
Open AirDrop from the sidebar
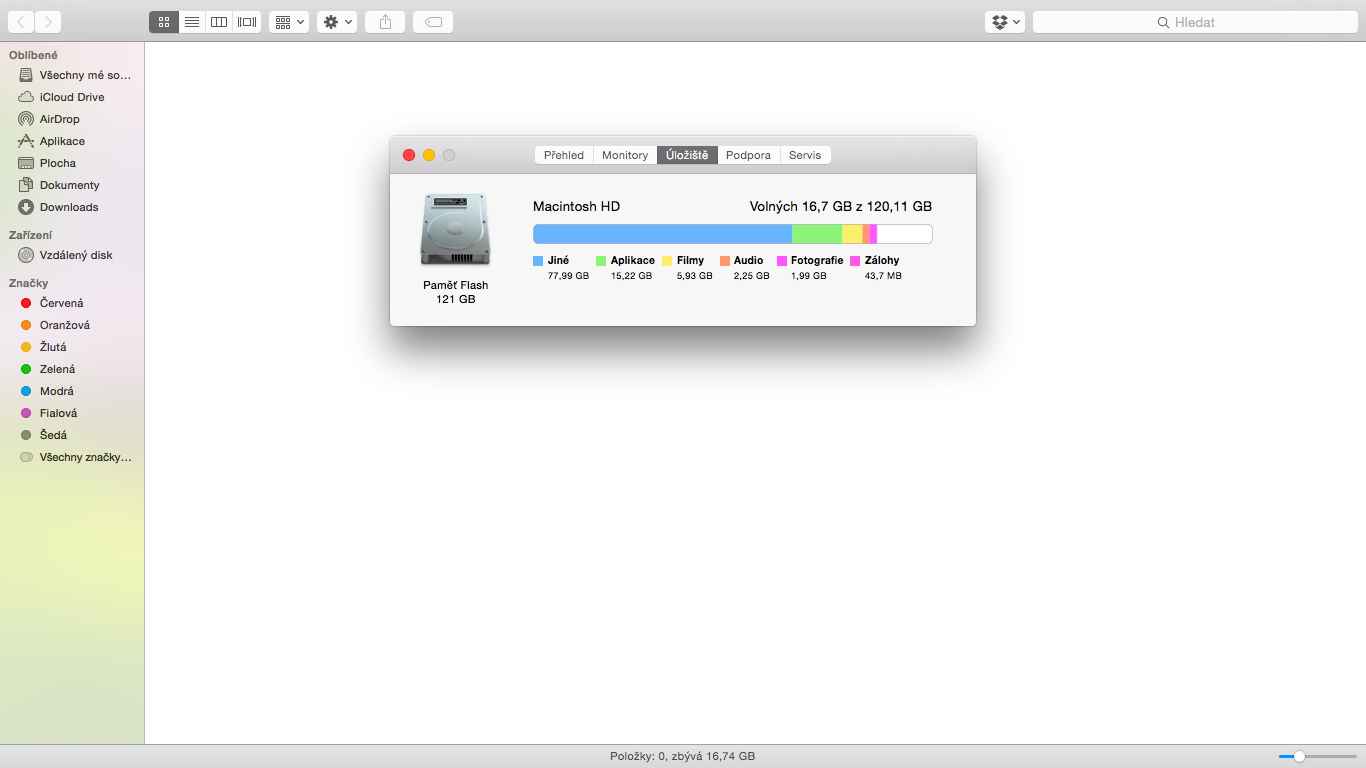(x=72, y=119)
